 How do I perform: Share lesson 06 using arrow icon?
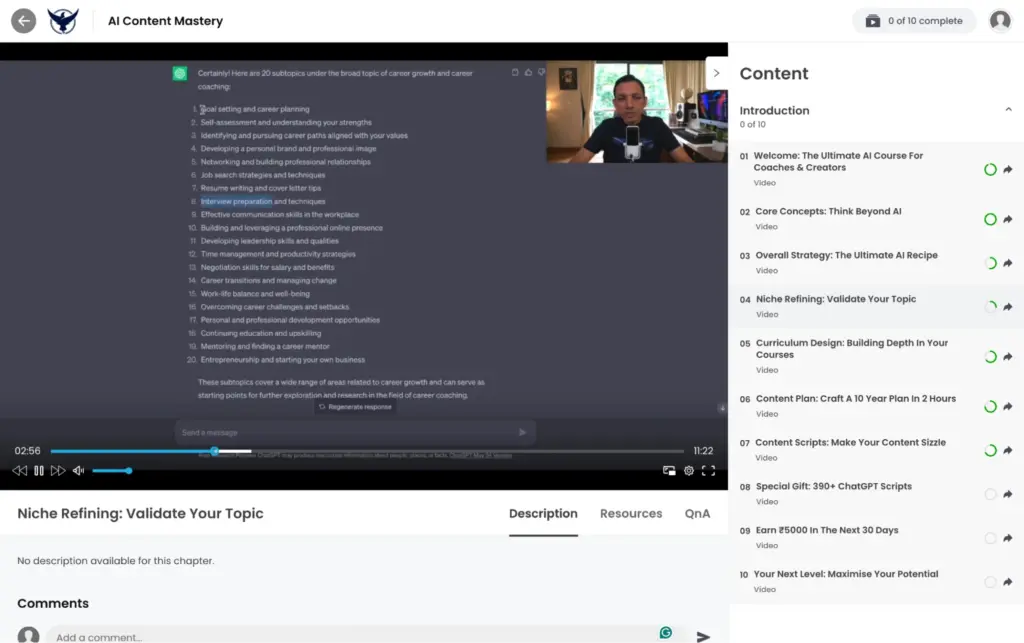point(1008,407)
